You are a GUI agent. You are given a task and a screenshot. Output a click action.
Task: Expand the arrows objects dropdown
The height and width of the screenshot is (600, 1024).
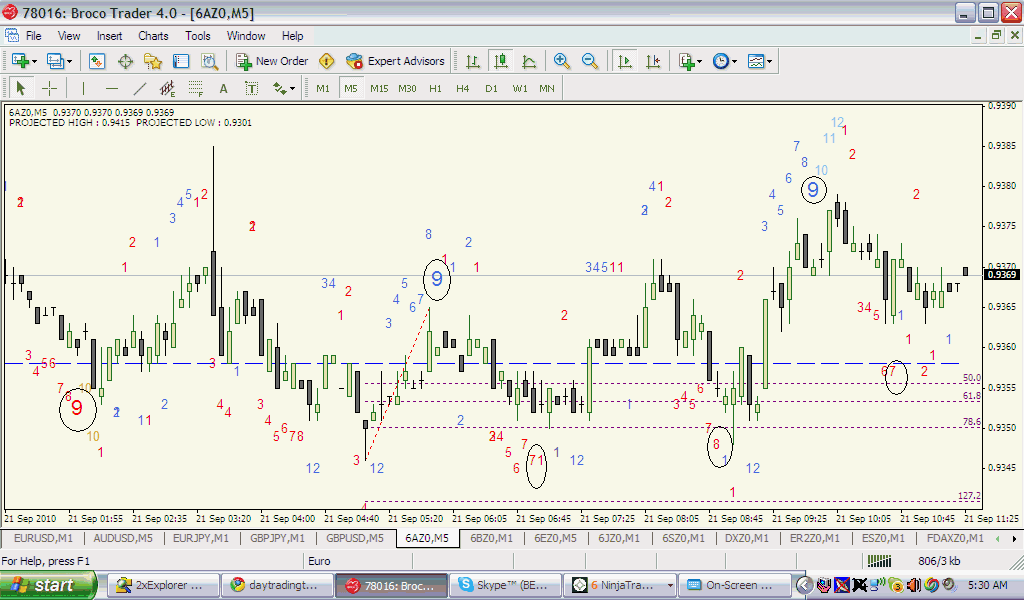pos(293,88)
